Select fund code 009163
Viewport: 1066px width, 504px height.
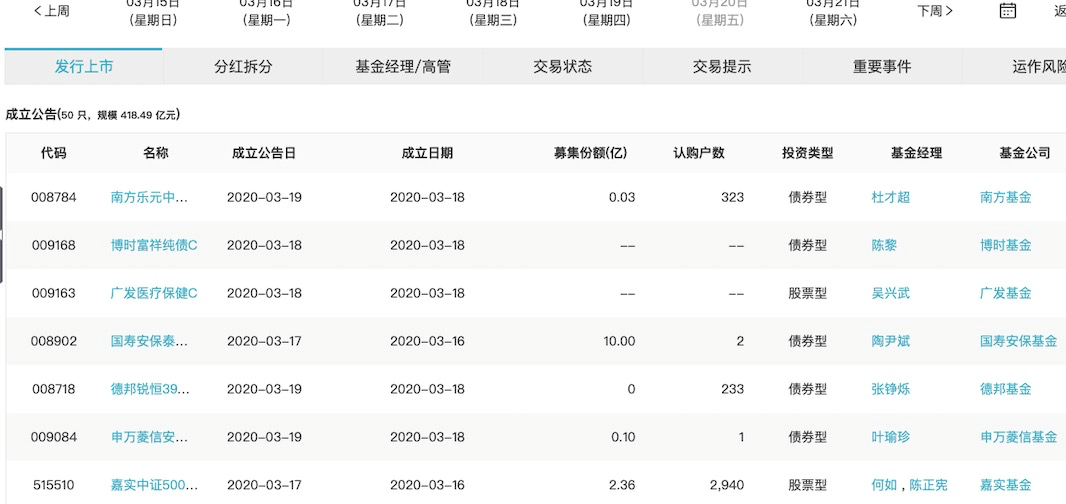[54, 293]
